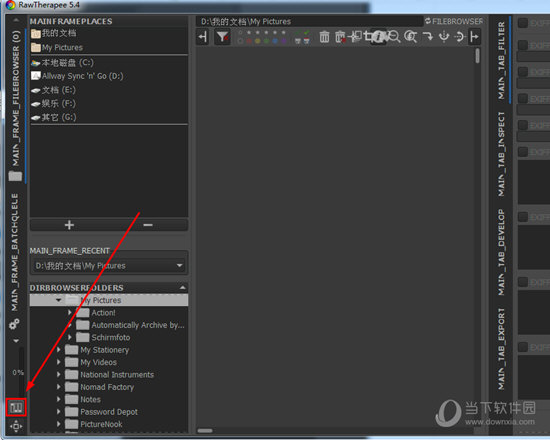550x440 pixels.
Task: Add a place with the plus button
Action: (x=69, y=225)
